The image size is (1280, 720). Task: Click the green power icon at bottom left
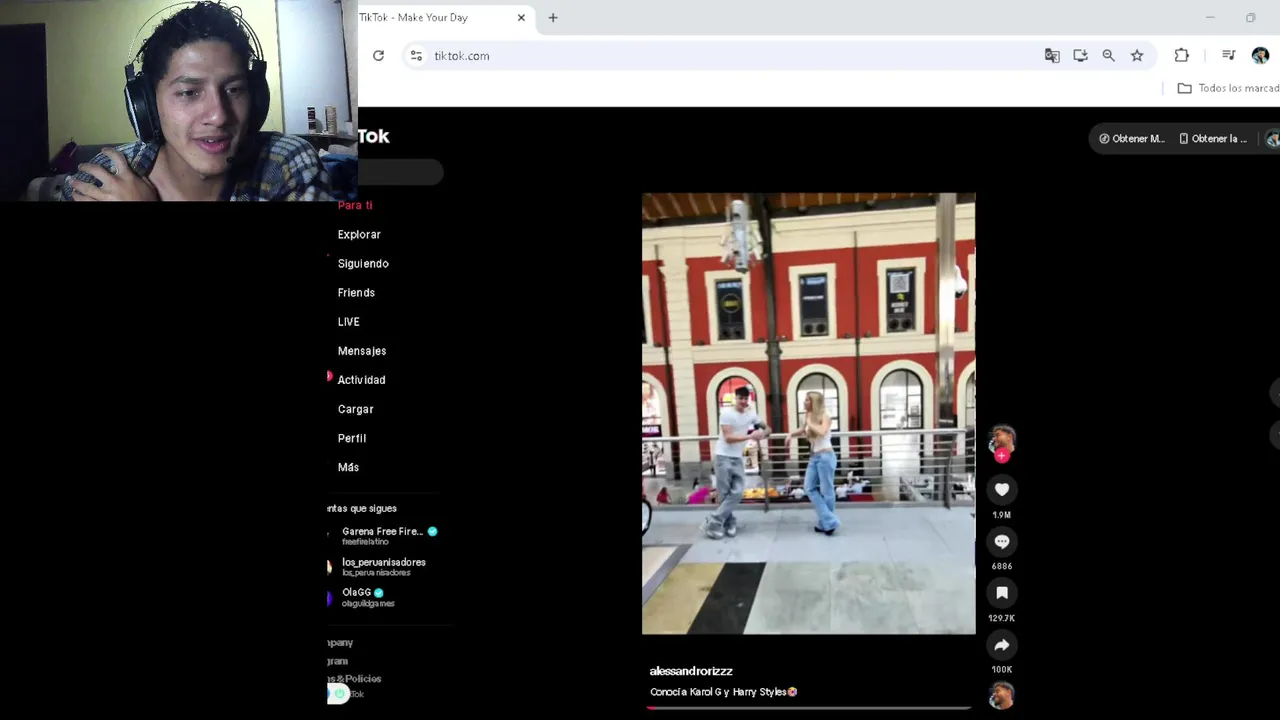(339, 694)
